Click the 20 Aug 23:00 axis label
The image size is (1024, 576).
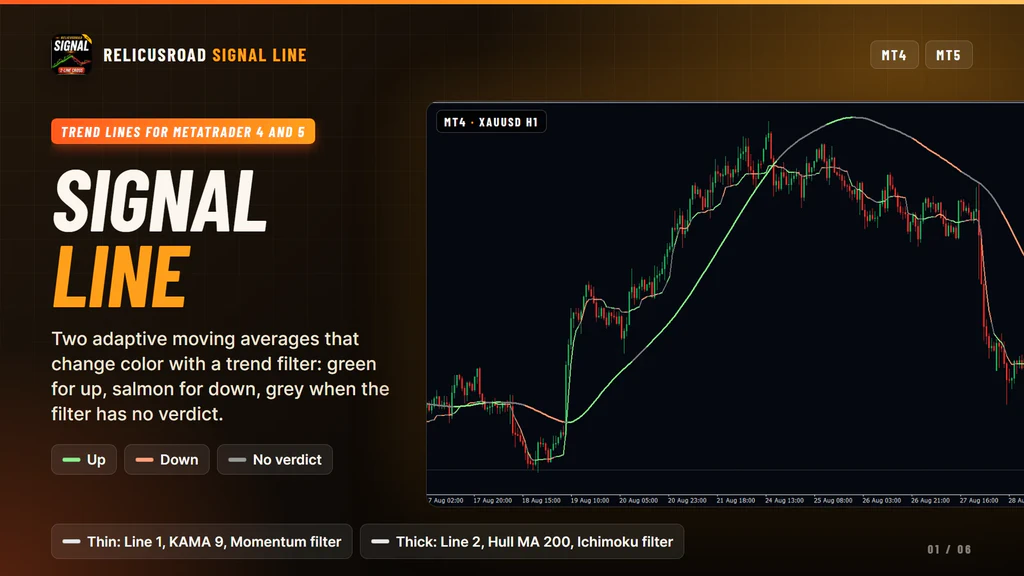point(687,500)
